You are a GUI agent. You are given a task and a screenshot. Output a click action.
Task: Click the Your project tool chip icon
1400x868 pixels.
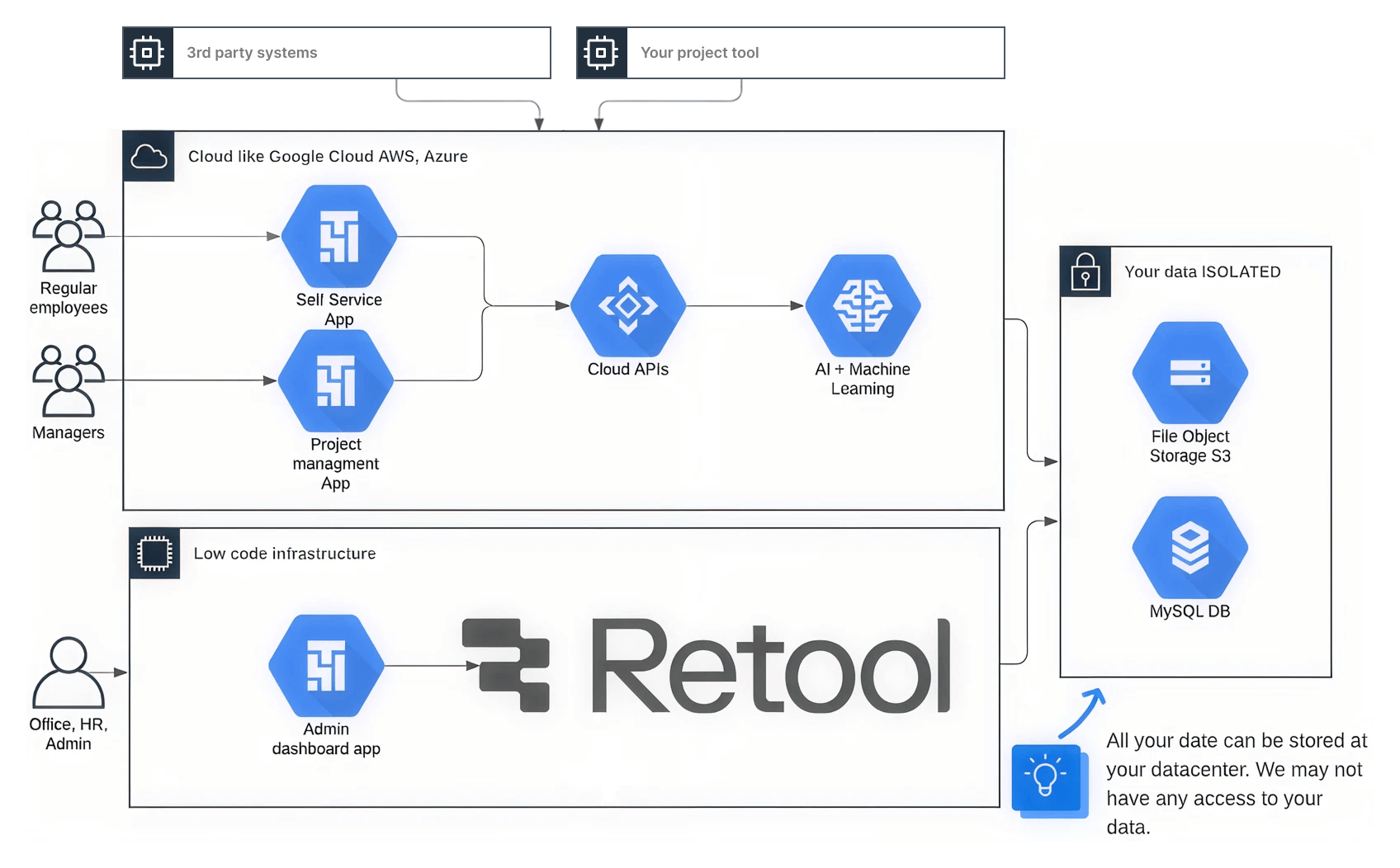coord(602,53)
